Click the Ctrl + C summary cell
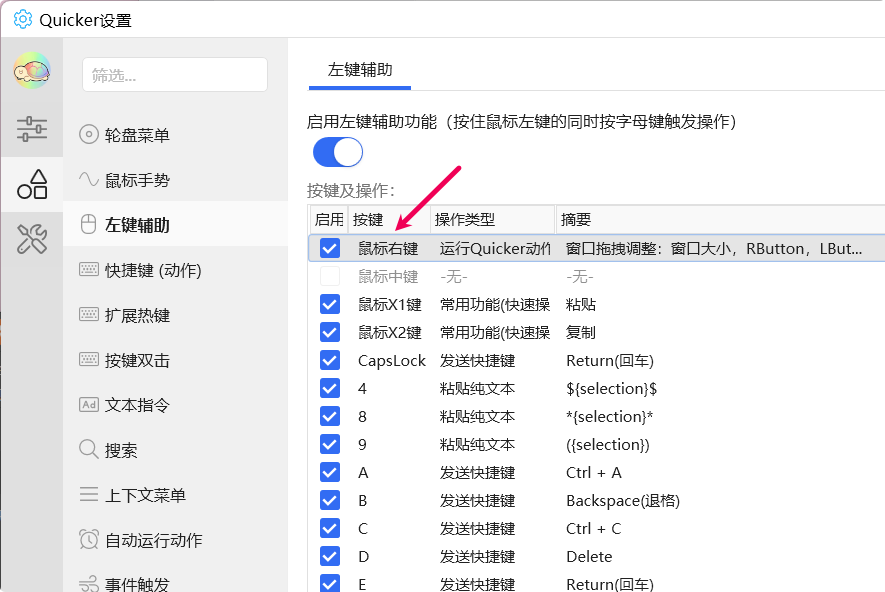 (593, 529)
